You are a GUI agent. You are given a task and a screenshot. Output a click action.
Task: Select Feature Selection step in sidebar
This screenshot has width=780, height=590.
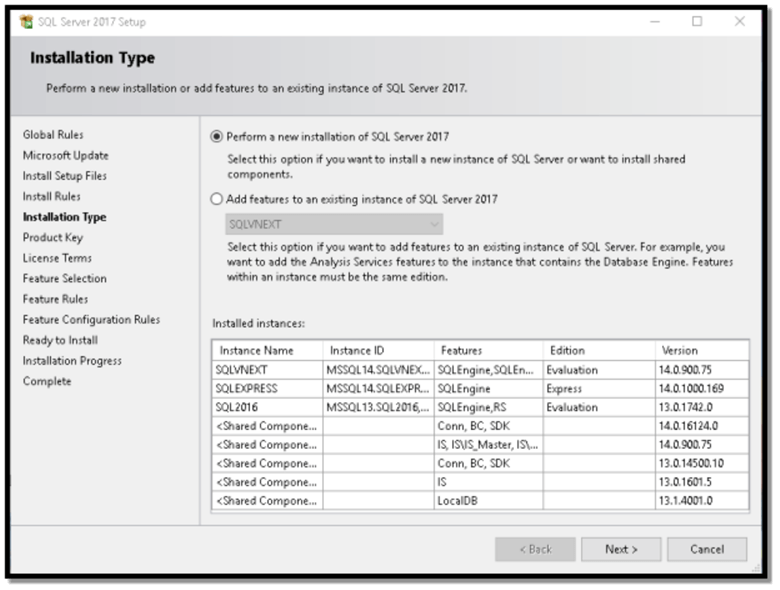(65, 279)
